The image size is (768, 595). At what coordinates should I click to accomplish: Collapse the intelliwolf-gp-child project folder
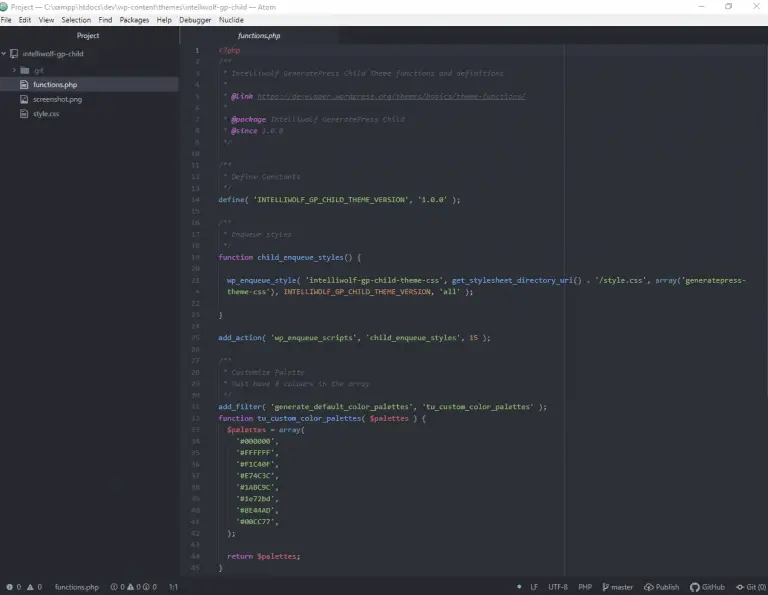click(4, 53)
